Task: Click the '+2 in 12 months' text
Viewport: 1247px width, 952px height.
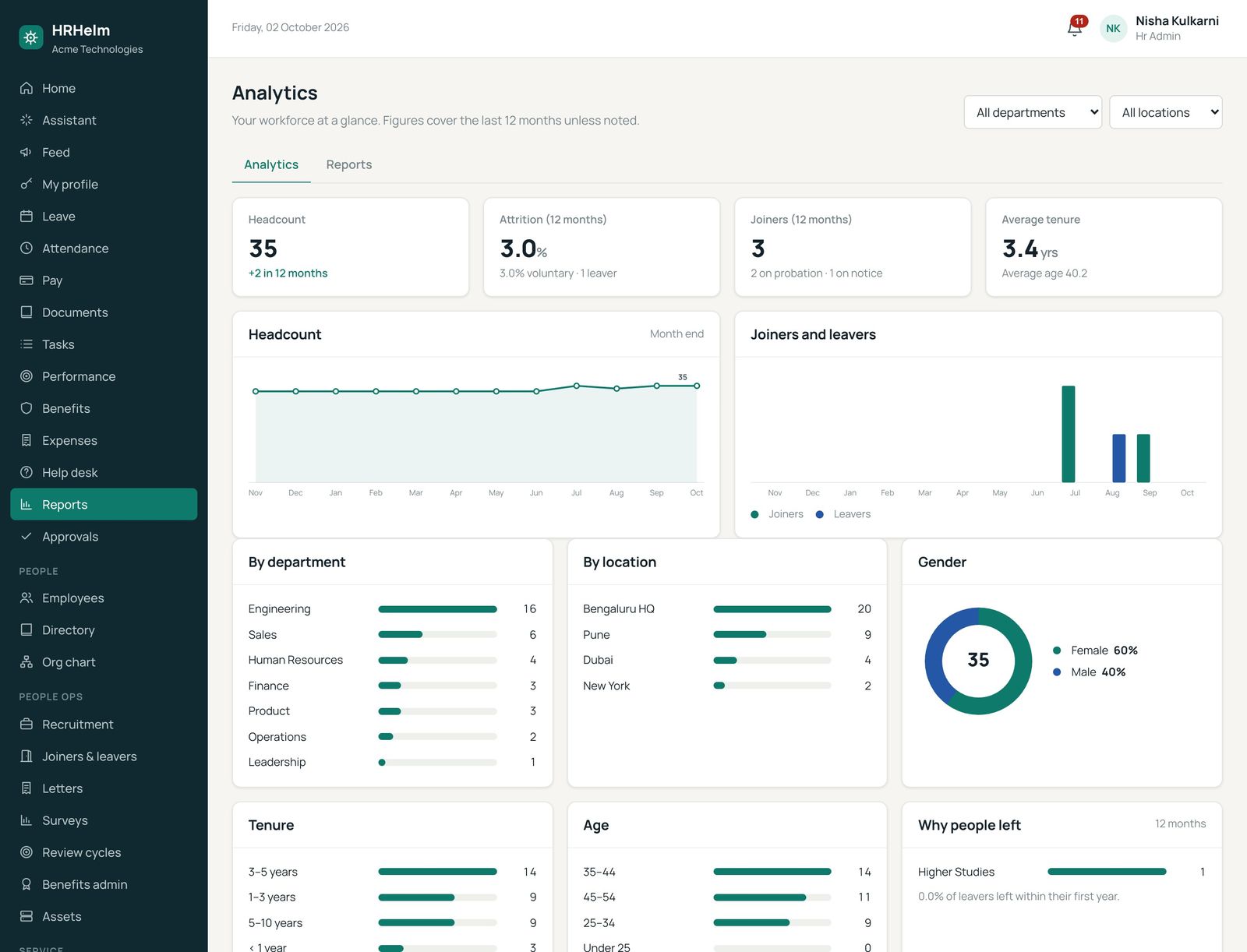Action: [288, 273]
